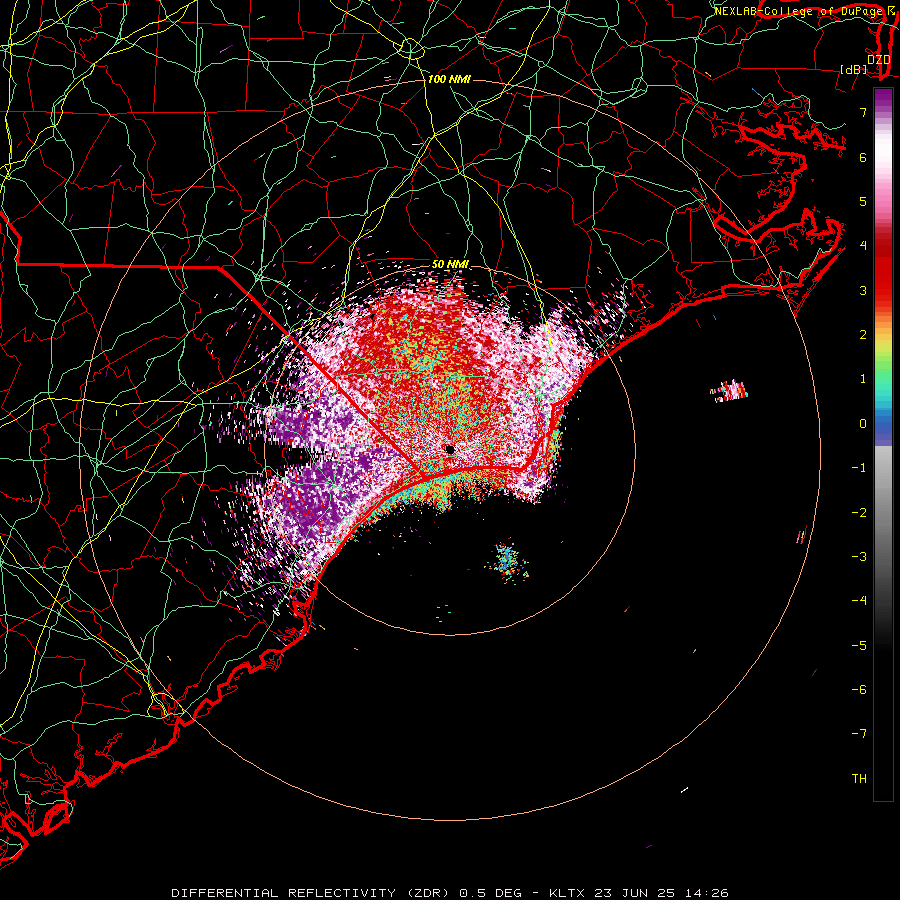
Task: Click the 0 dB blue section of the color bar
Action: [x=883, y=423]
